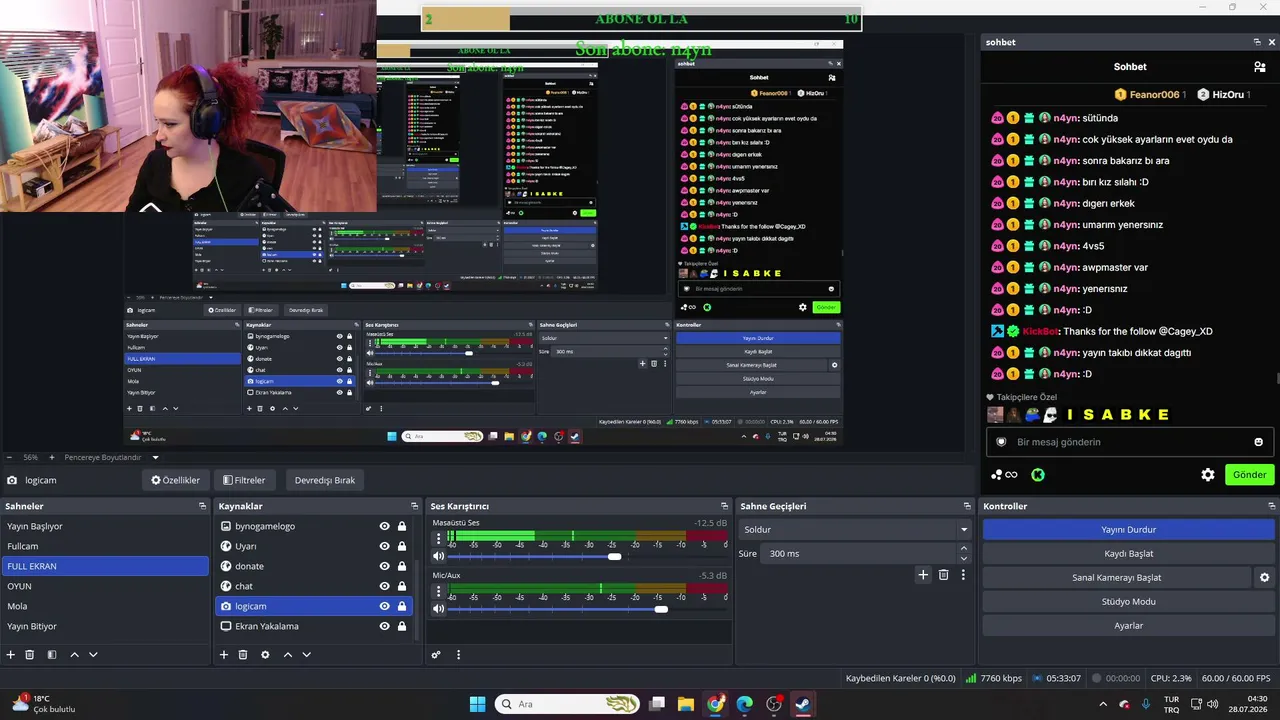Viewport: 1280px width, 720px height.
Task: Toggle visibility of bynogamelogo source
Action: [385, 526]
